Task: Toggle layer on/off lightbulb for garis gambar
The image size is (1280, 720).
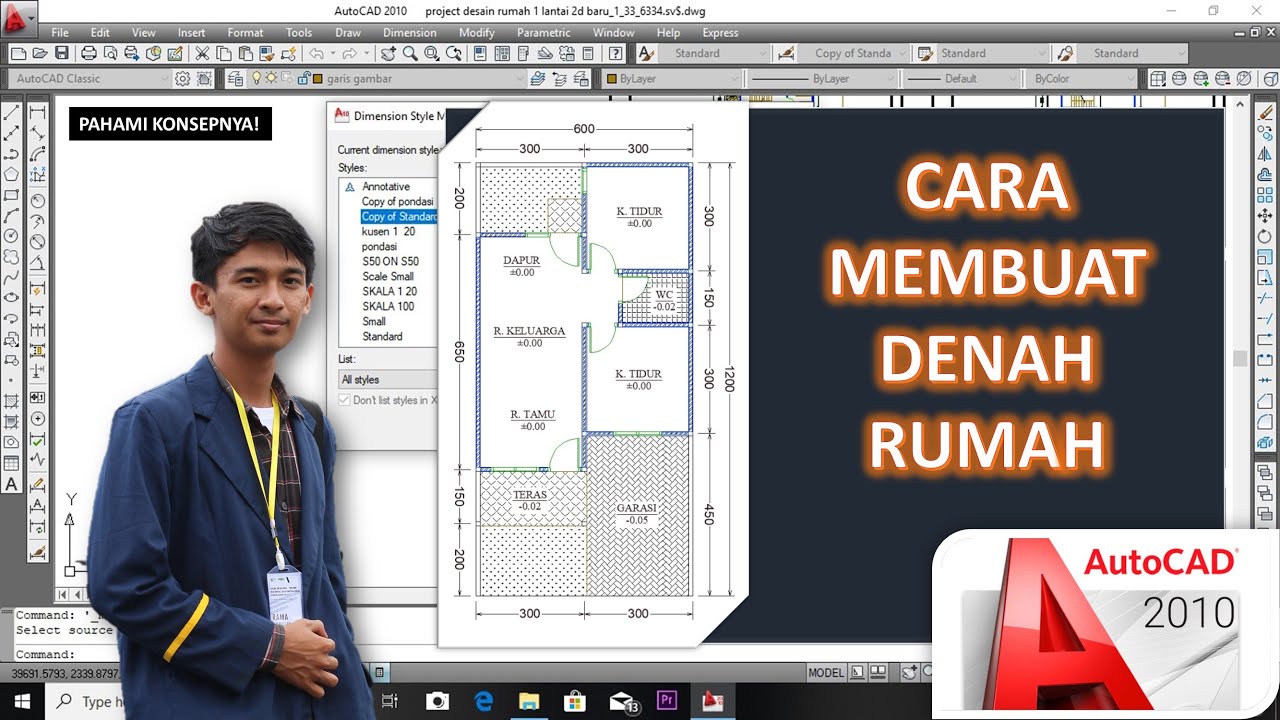Action: point(256,78)
